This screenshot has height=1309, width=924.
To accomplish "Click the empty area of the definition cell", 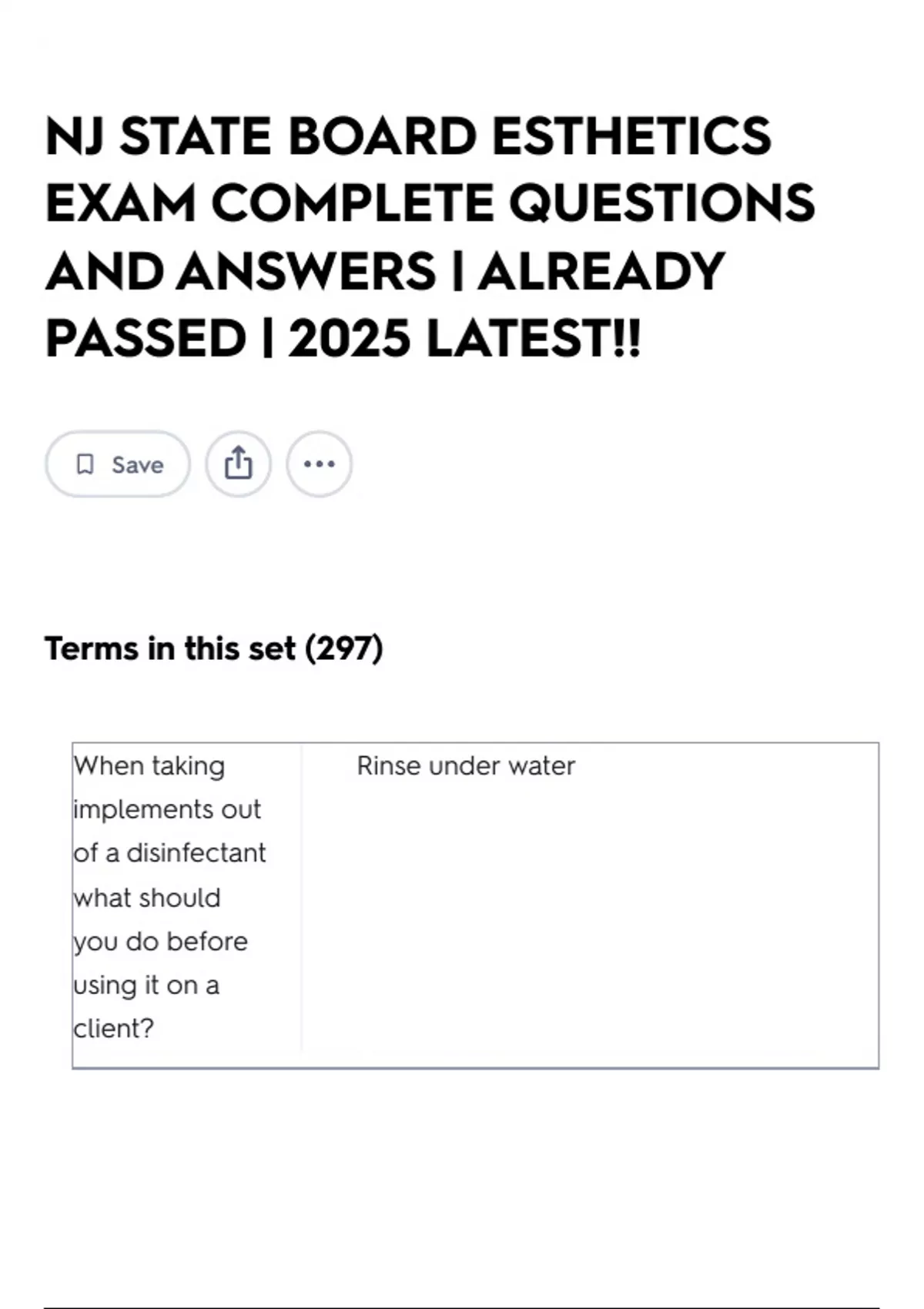I will (x=589, y=924).
